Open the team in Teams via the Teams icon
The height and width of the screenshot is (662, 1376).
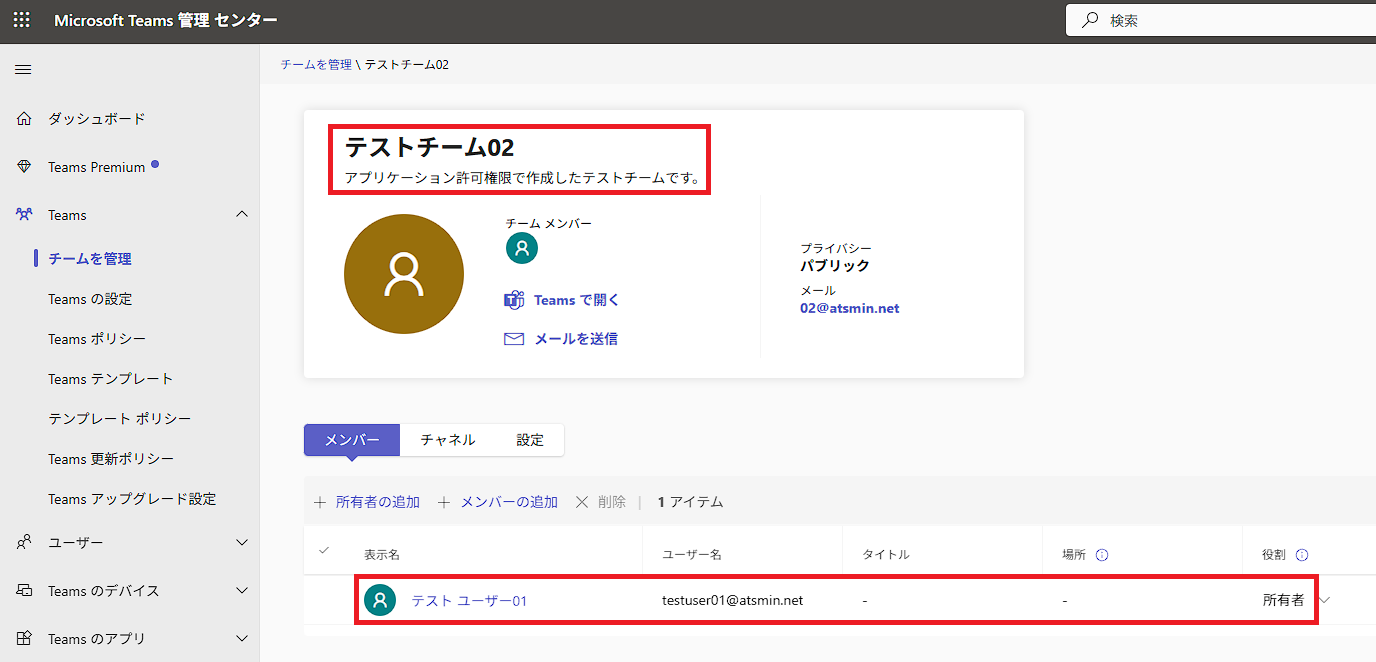(x=513, y=299)
